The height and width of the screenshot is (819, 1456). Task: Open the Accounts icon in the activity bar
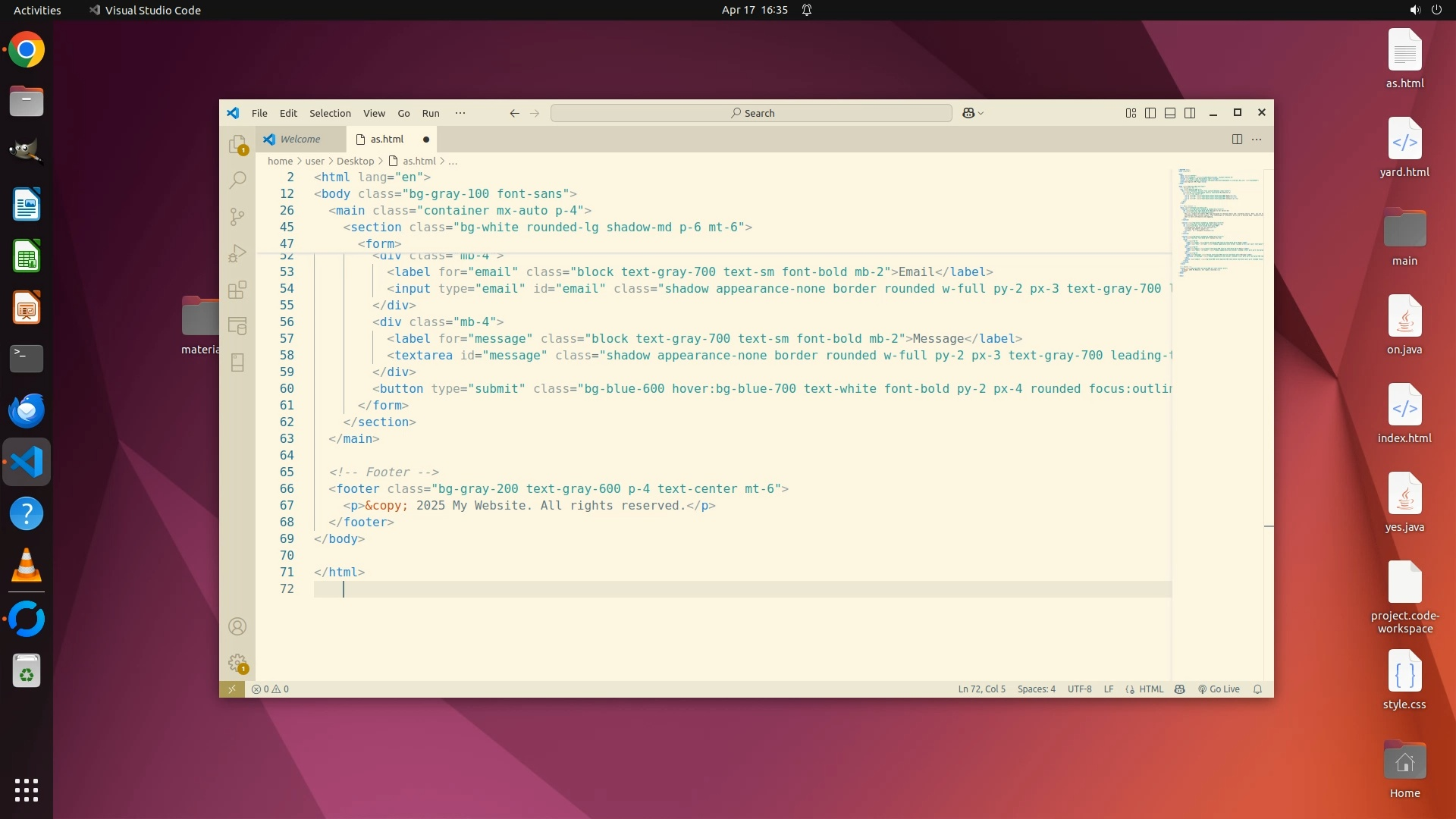237,626
